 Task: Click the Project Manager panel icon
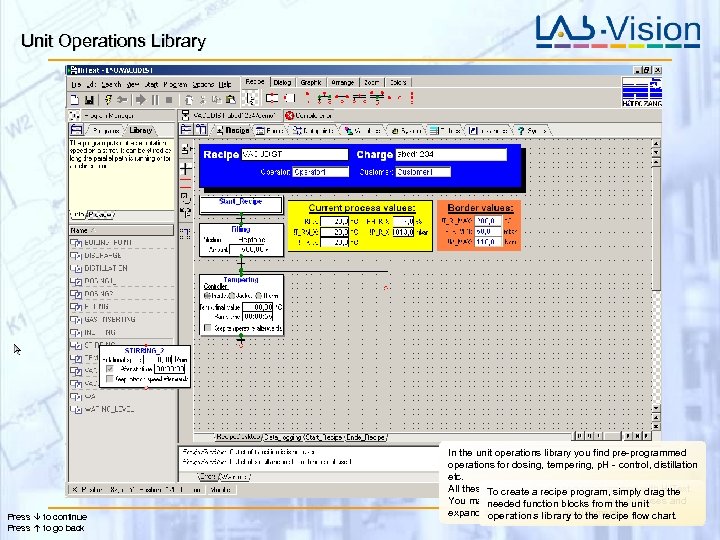pyautogui.click(x=75, y=115)
